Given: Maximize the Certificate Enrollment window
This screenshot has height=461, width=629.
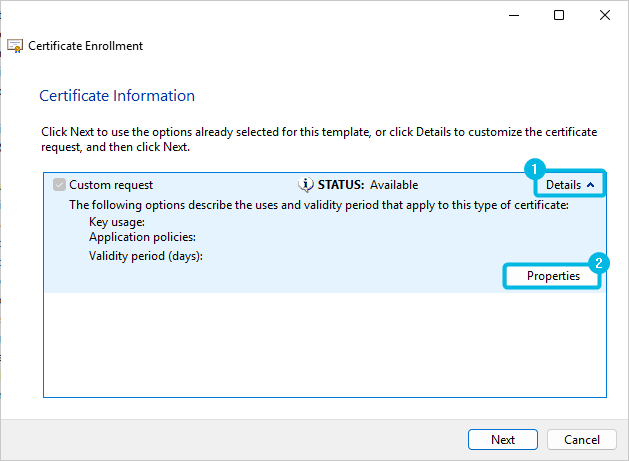Looking at the screenshot, I should 559,15.
